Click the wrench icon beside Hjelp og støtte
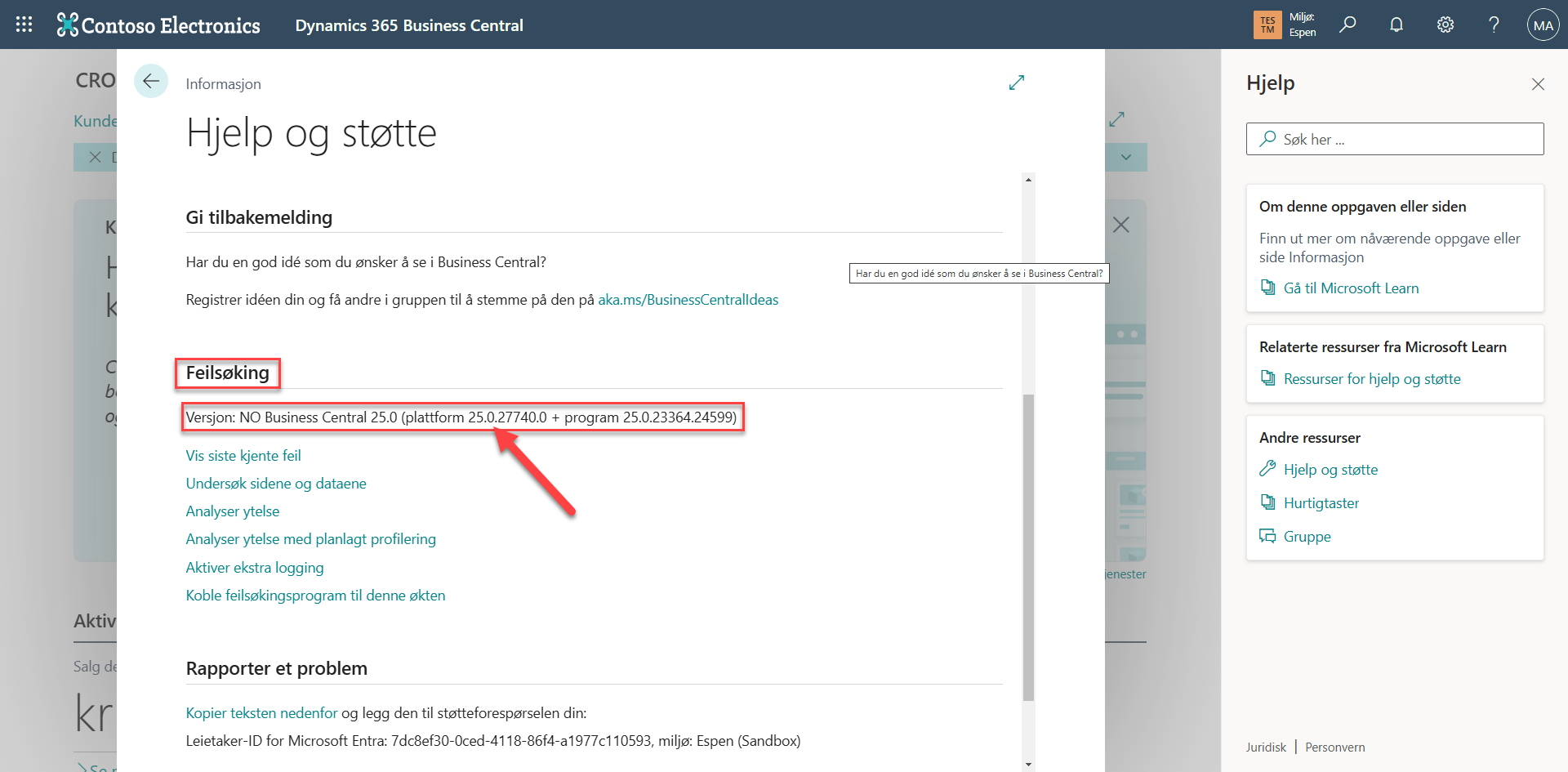Image resolution: width=1568 pixels, height=772 pixels. pyautogui.click(x=1267, y=468)
